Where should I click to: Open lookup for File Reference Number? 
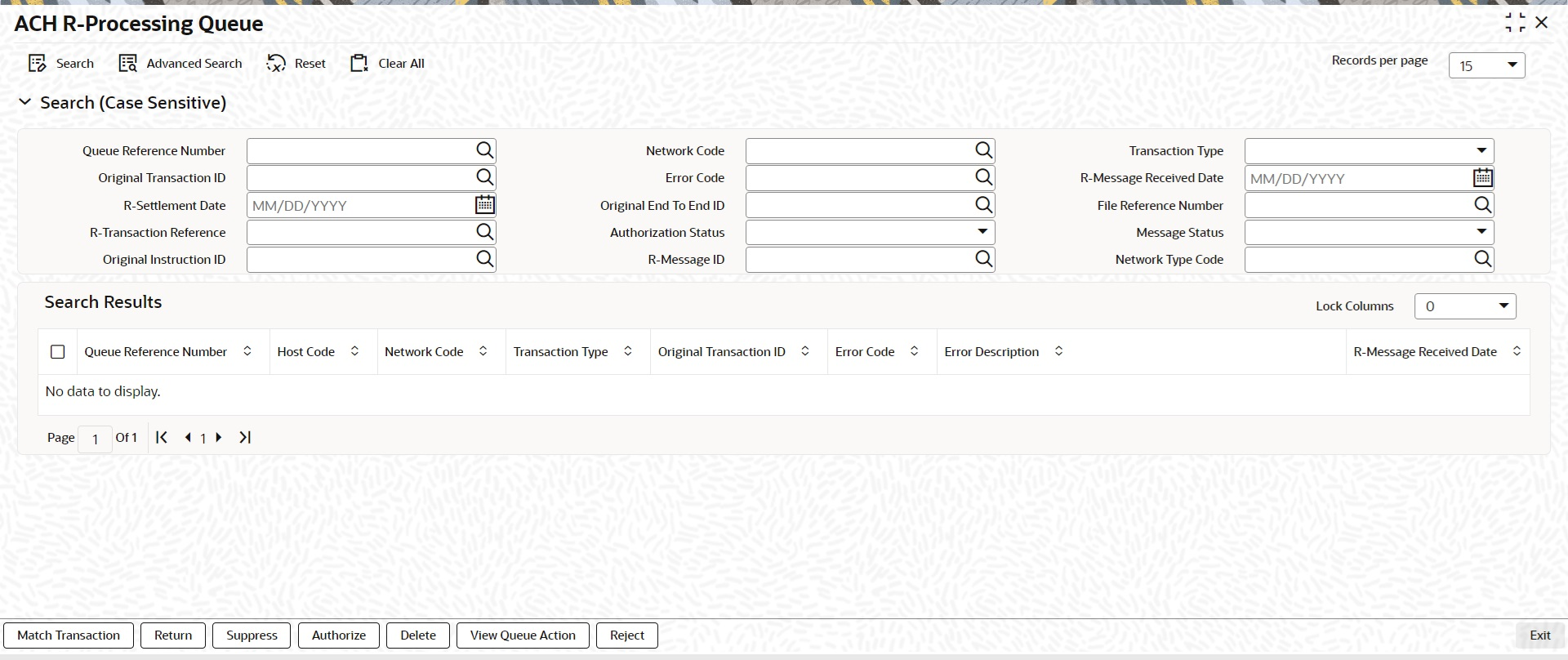[x=1483, y=205]
